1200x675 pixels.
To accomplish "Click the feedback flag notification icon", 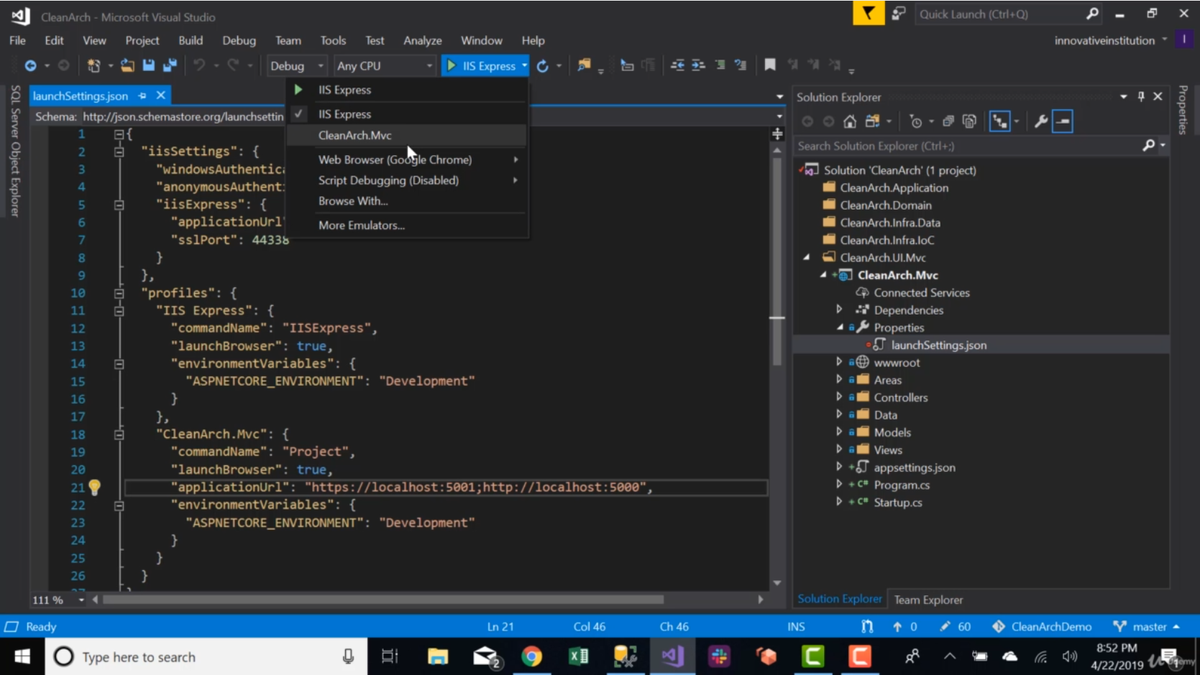I will [x=868, y=14].
